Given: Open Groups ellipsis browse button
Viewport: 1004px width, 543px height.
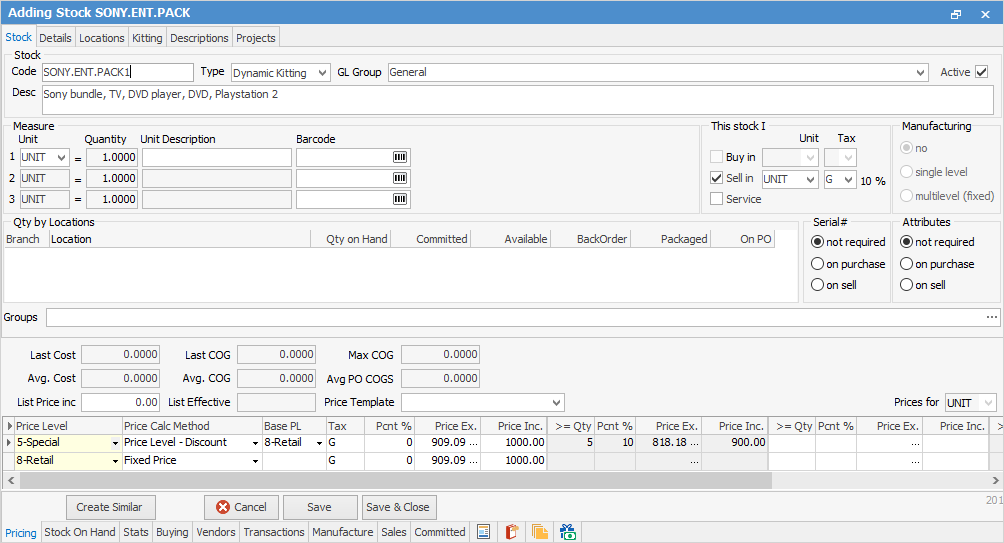Looking at the screenshot, I should point(992,317).
